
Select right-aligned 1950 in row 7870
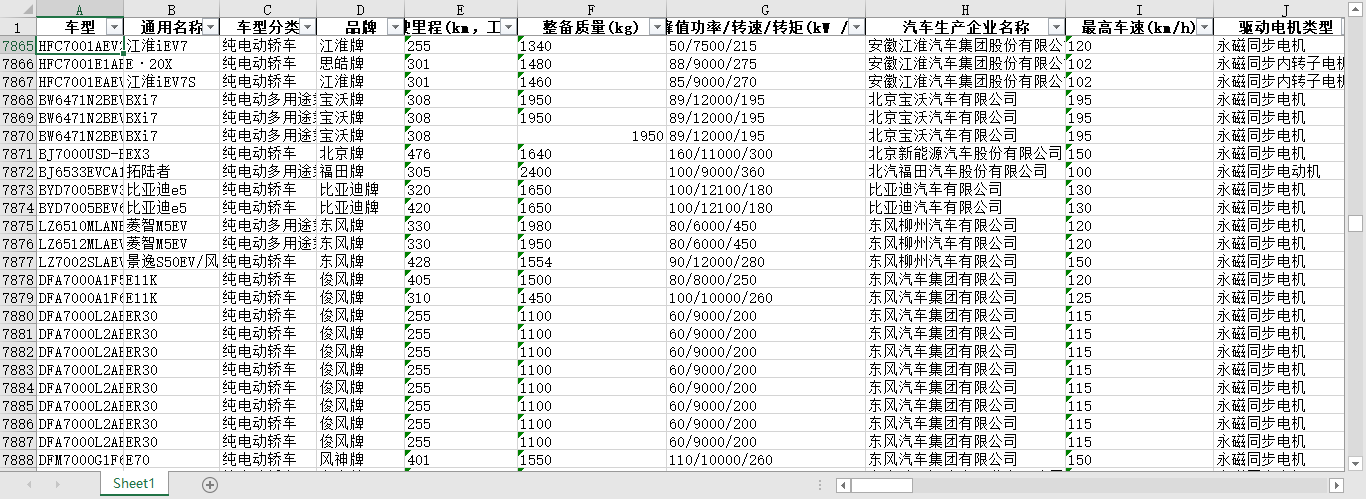pos(592,135)
